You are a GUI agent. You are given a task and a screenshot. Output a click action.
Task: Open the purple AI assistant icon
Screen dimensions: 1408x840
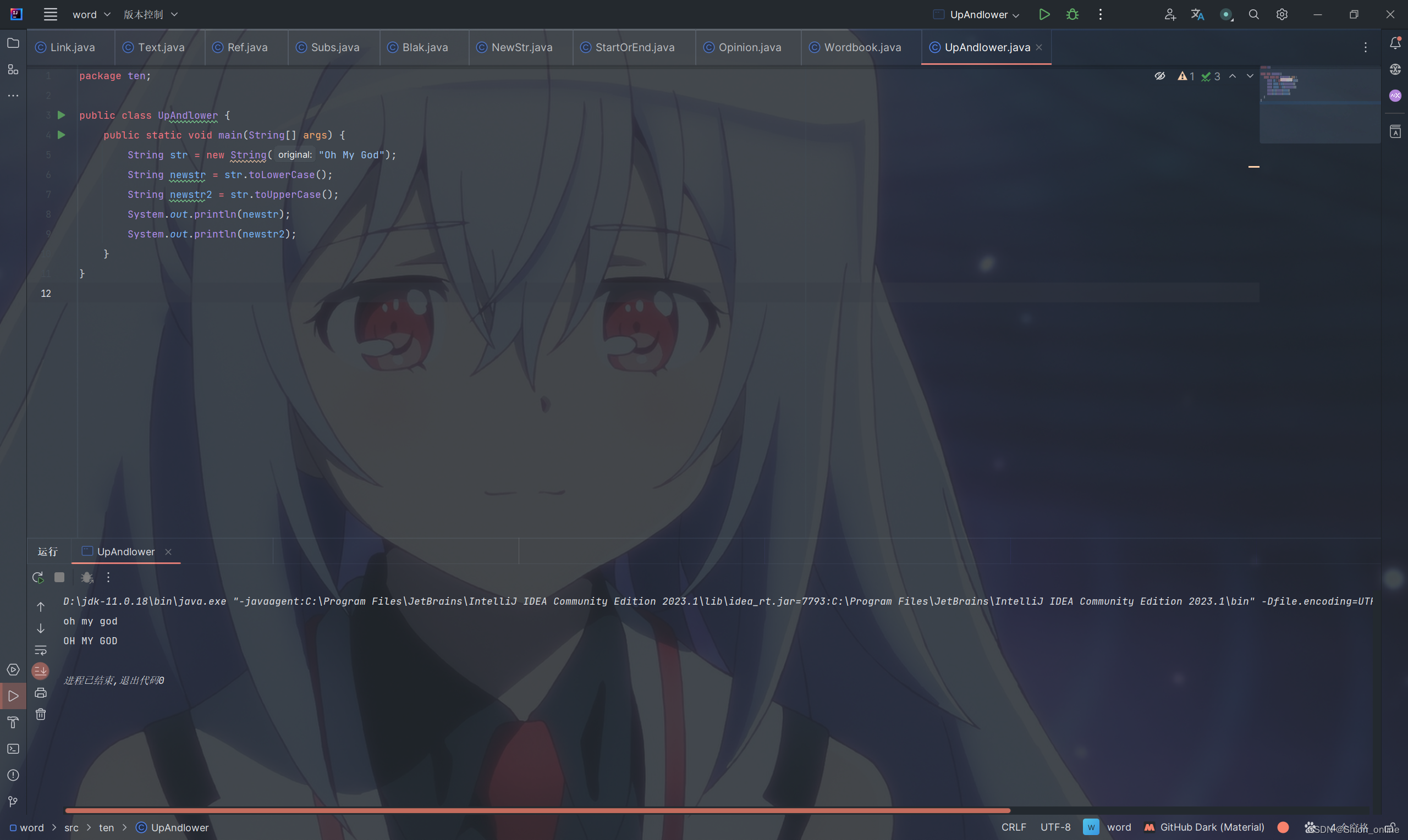tap(1394, 96)
